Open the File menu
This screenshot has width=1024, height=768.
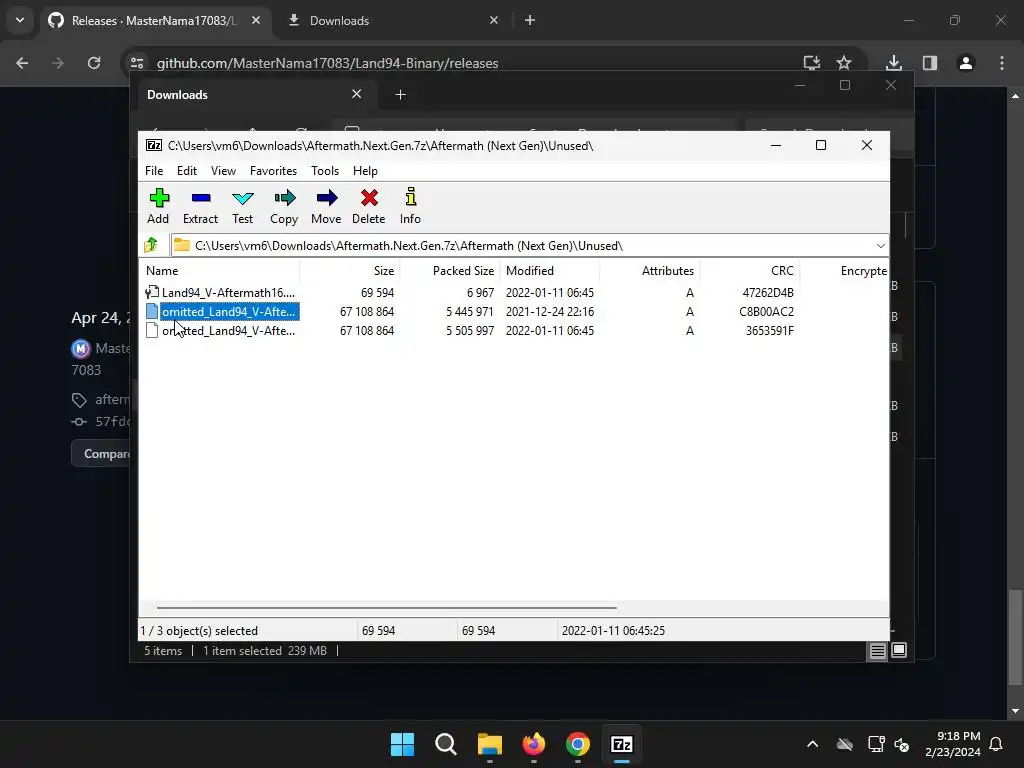pos(154,170)
